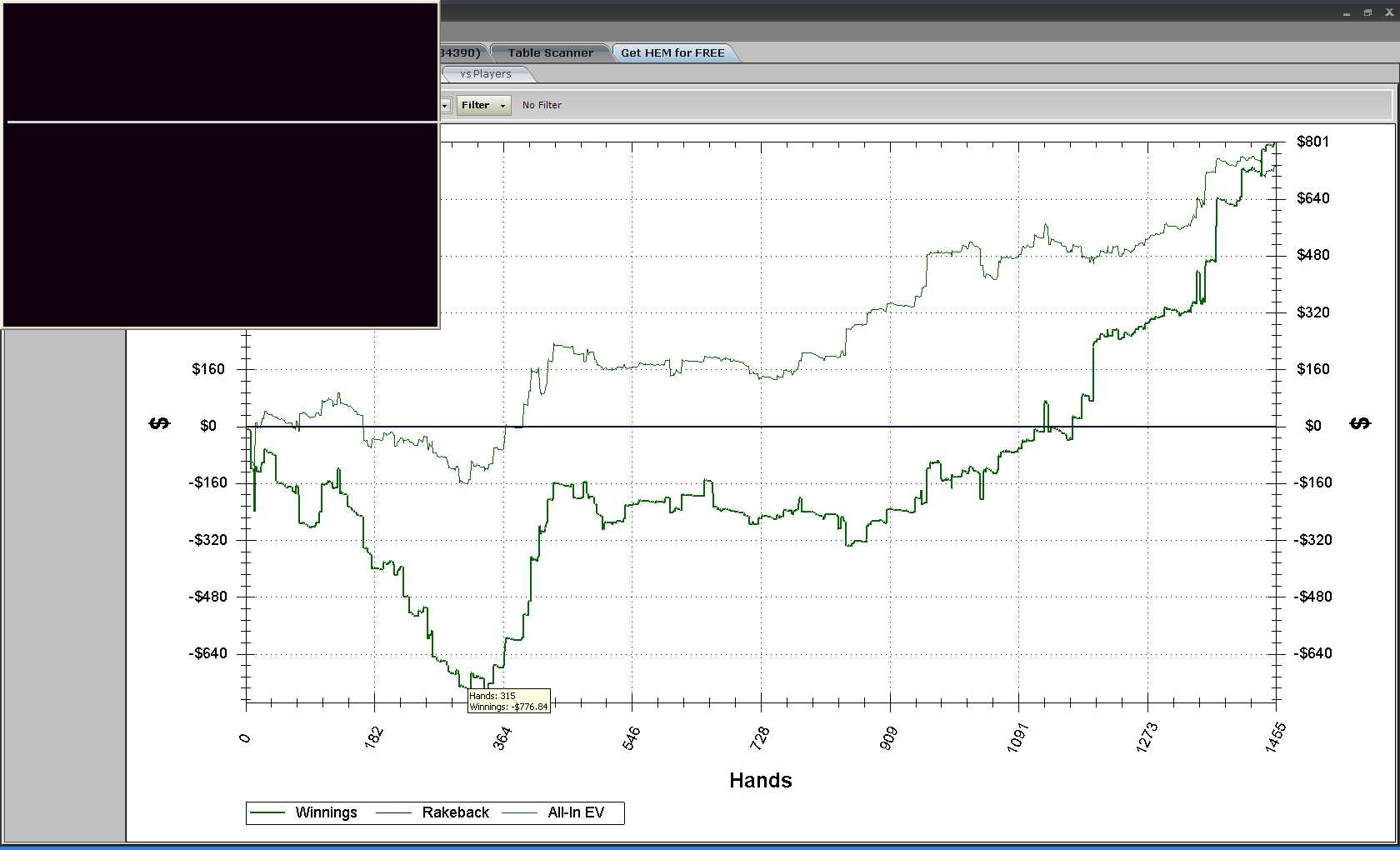The height and width of the screenshot is (850, 1400).
Task: Select the vs Players sub-tab
Action: point(486,74)
